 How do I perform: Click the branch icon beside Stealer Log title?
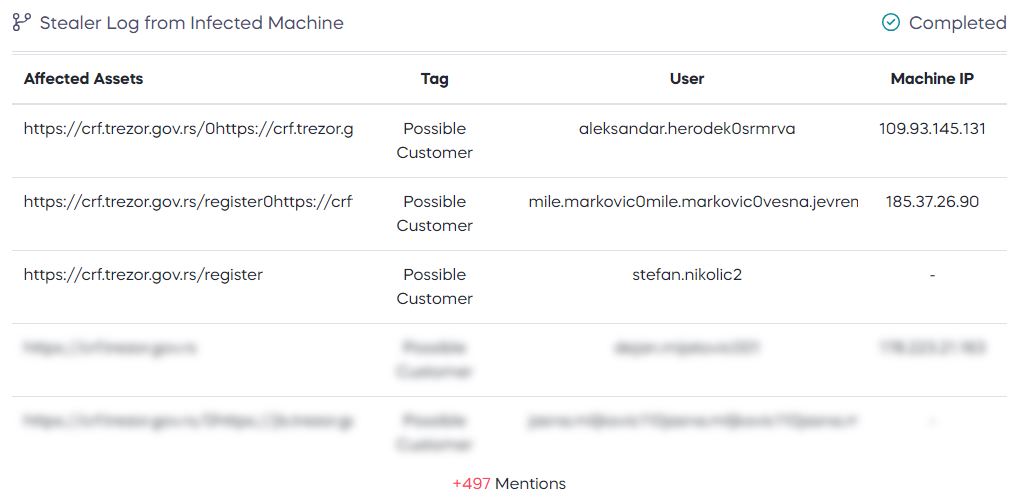pos(22,23)
